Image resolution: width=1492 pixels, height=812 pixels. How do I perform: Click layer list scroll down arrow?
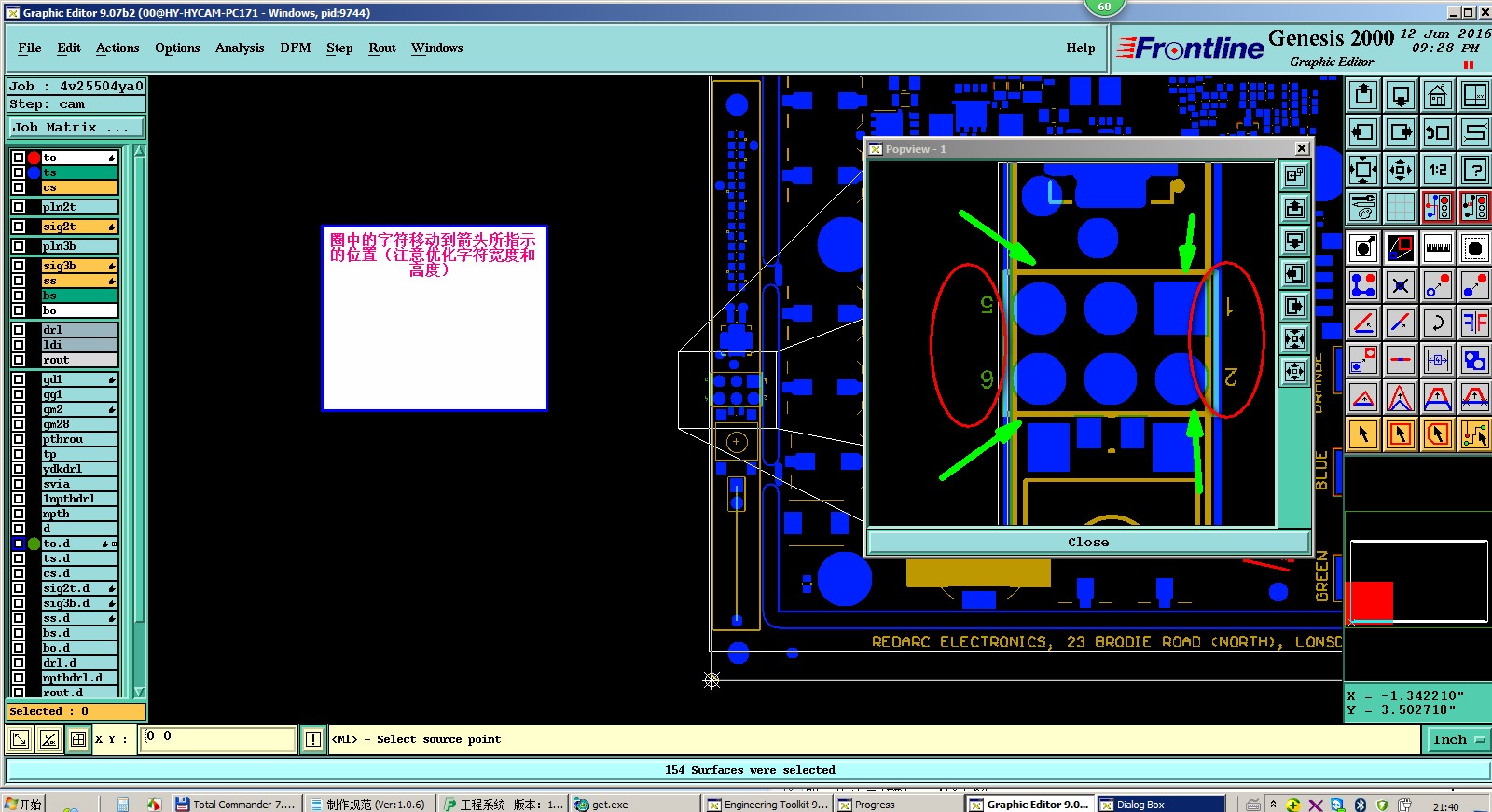[x=139, y=692]
